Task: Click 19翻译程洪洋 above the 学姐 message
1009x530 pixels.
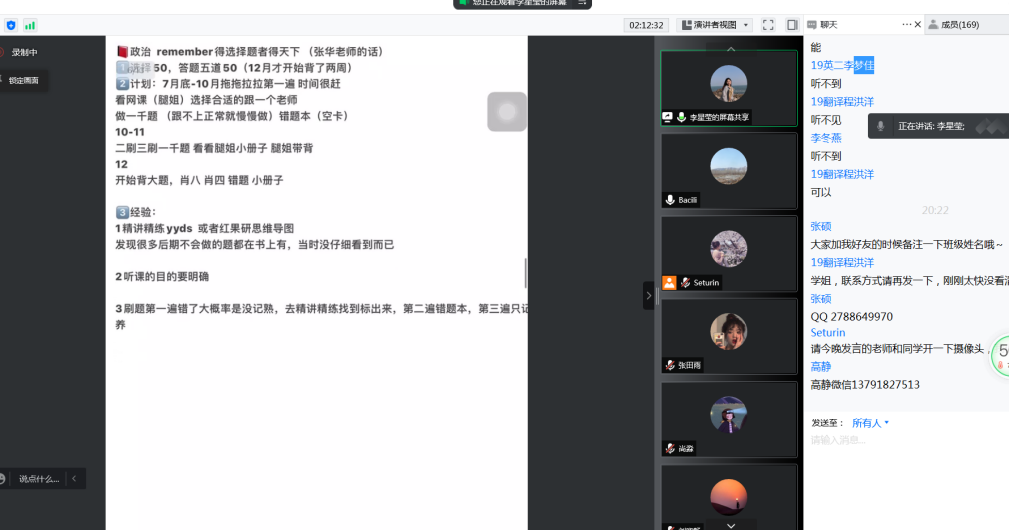Action: pos(842,262)
